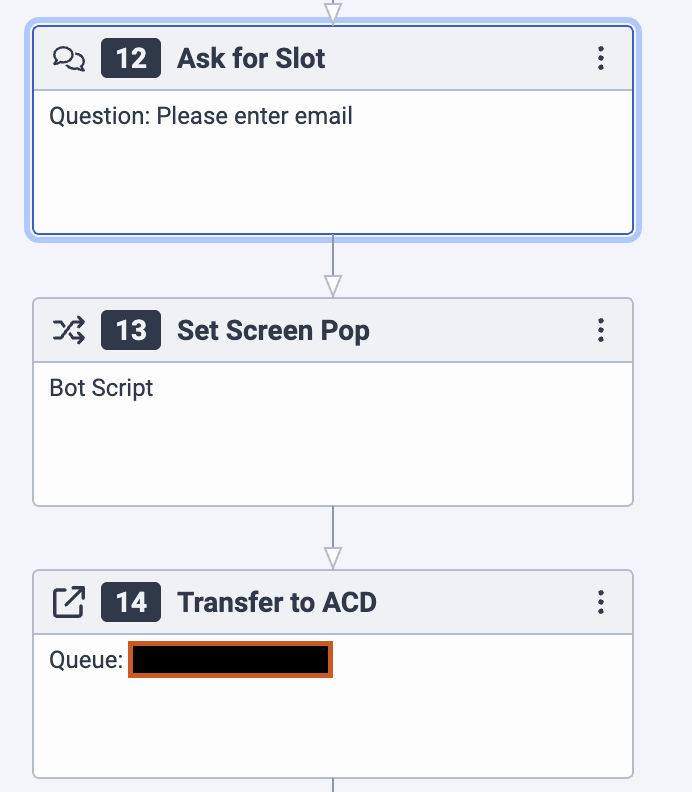This screenshot has width=692, height=792.
Task: Open the Set Screen Pop three-dot menu
Action: click(x=601, y=330)
